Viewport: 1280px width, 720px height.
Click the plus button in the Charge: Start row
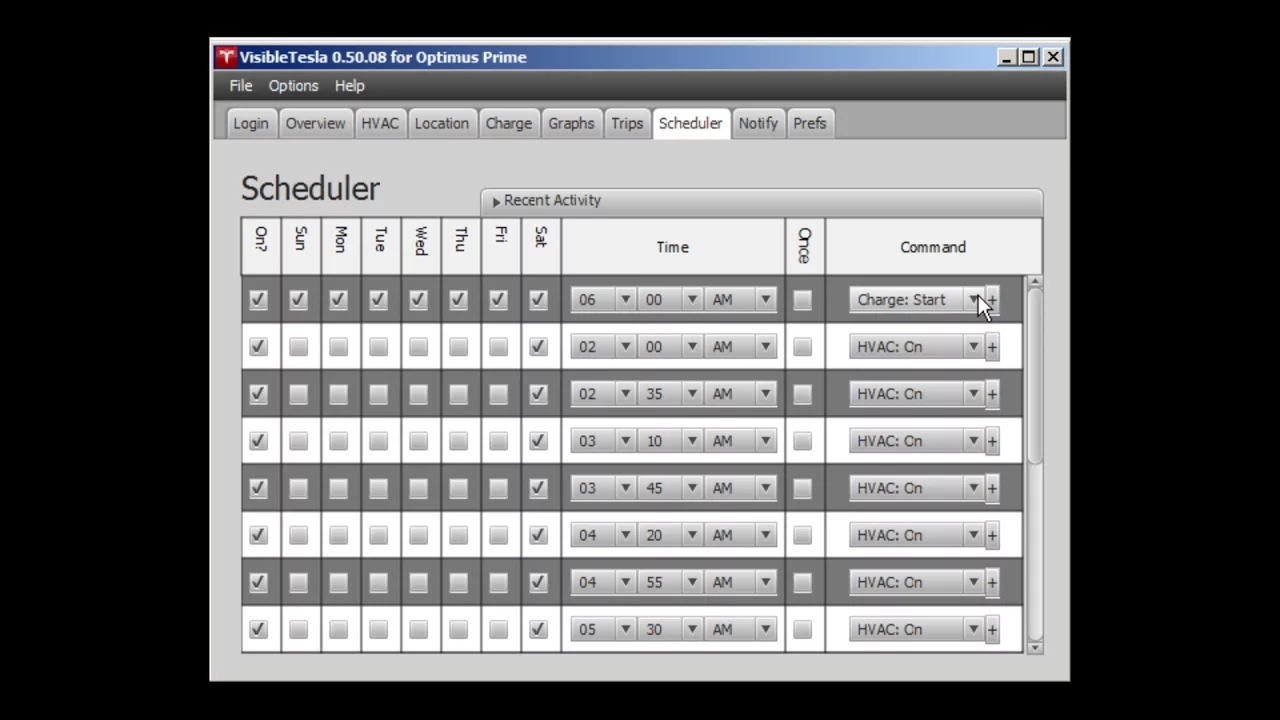(x=992, y=300)
